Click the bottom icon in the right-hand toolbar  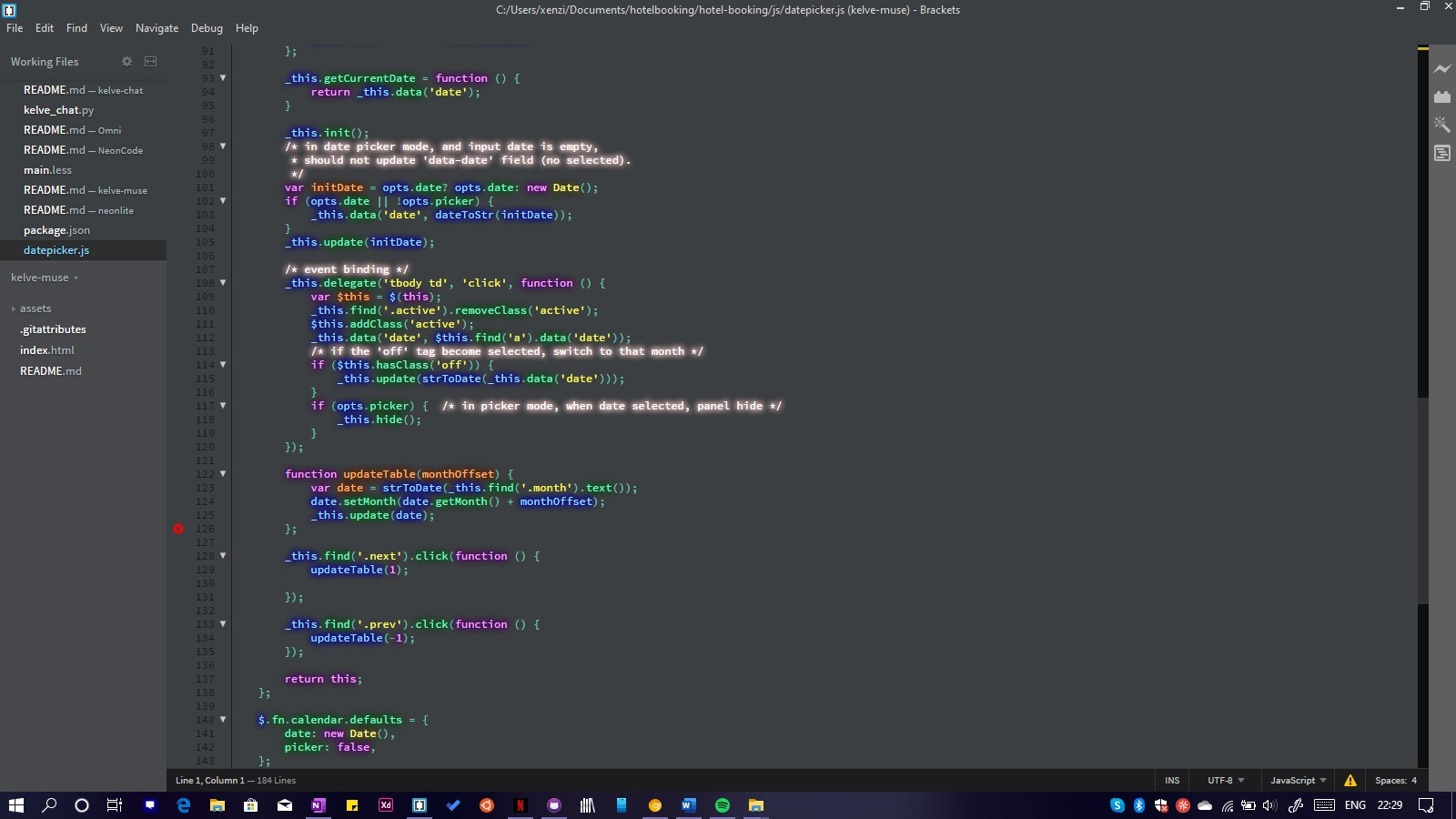[1442, 153]
